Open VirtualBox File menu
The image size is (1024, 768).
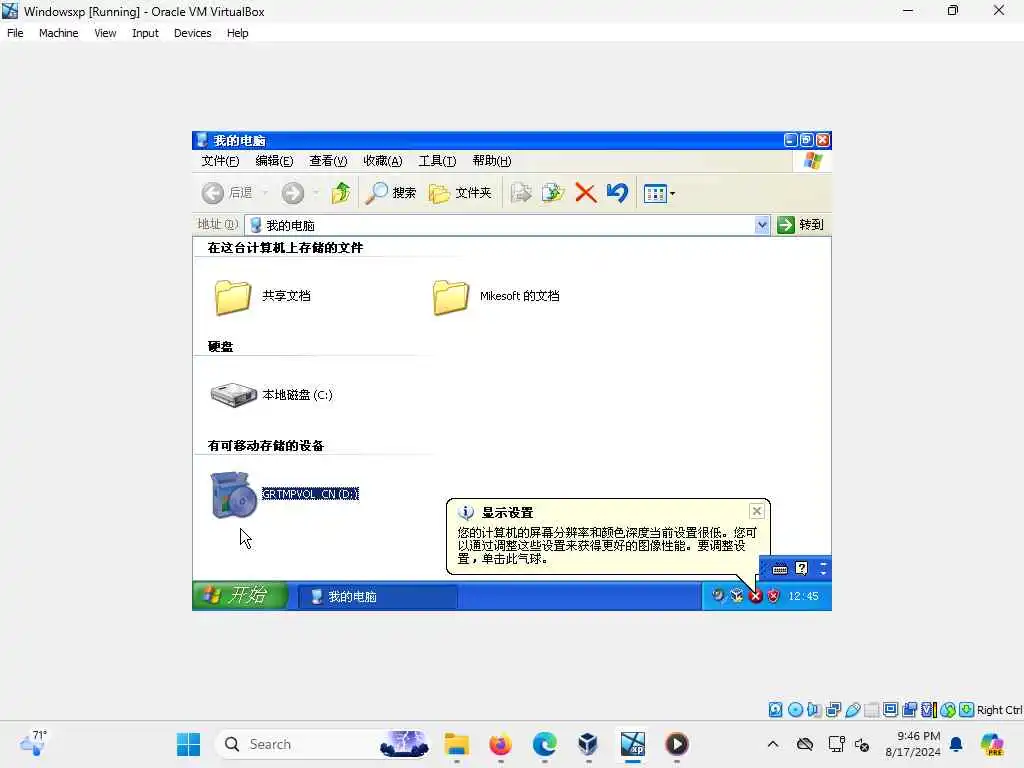(x=15, y=33)
